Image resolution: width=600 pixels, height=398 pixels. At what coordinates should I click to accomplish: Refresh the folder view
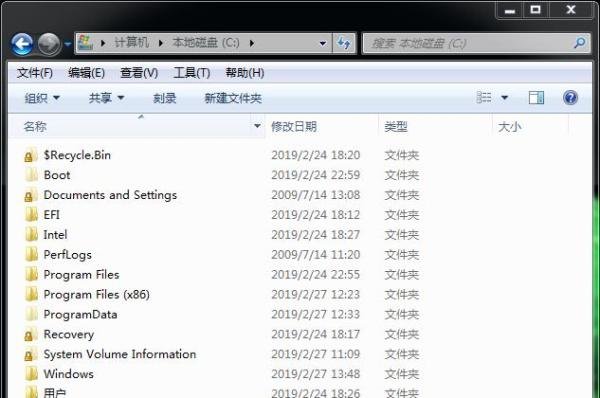coord(344,43)
